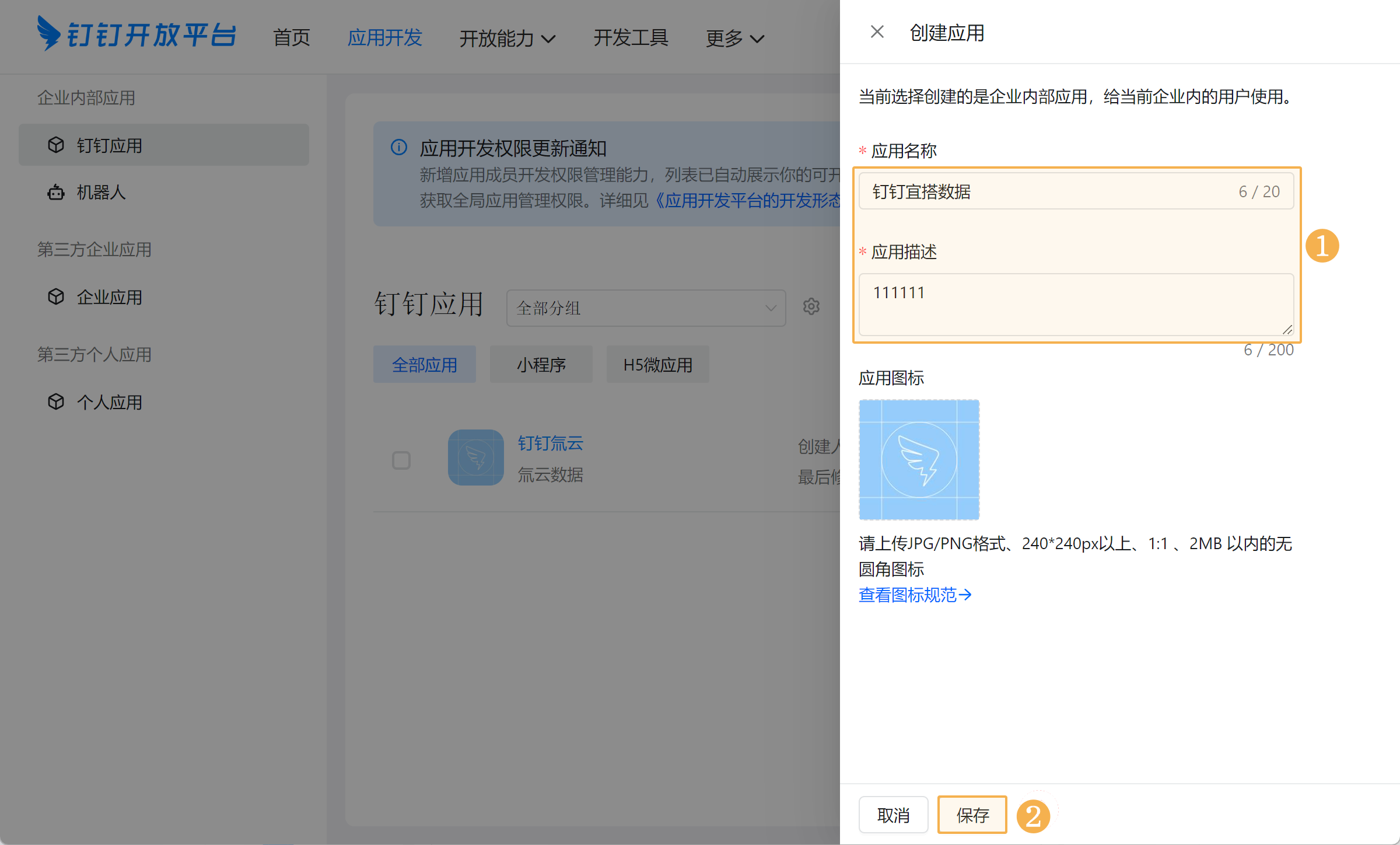
Task: Expand the 全部分组 dropdown
Action: [646, 308]
